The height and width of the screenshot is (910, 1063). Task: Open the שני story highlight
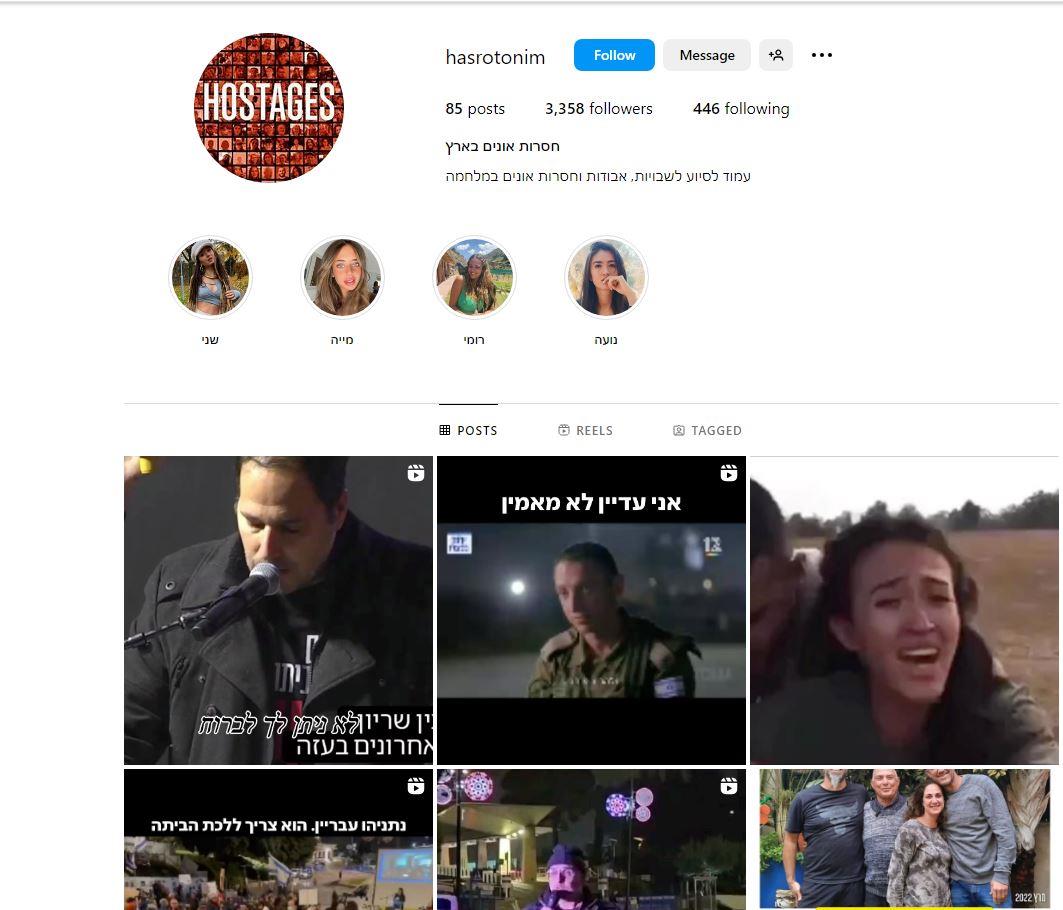[x=210, y=278]
